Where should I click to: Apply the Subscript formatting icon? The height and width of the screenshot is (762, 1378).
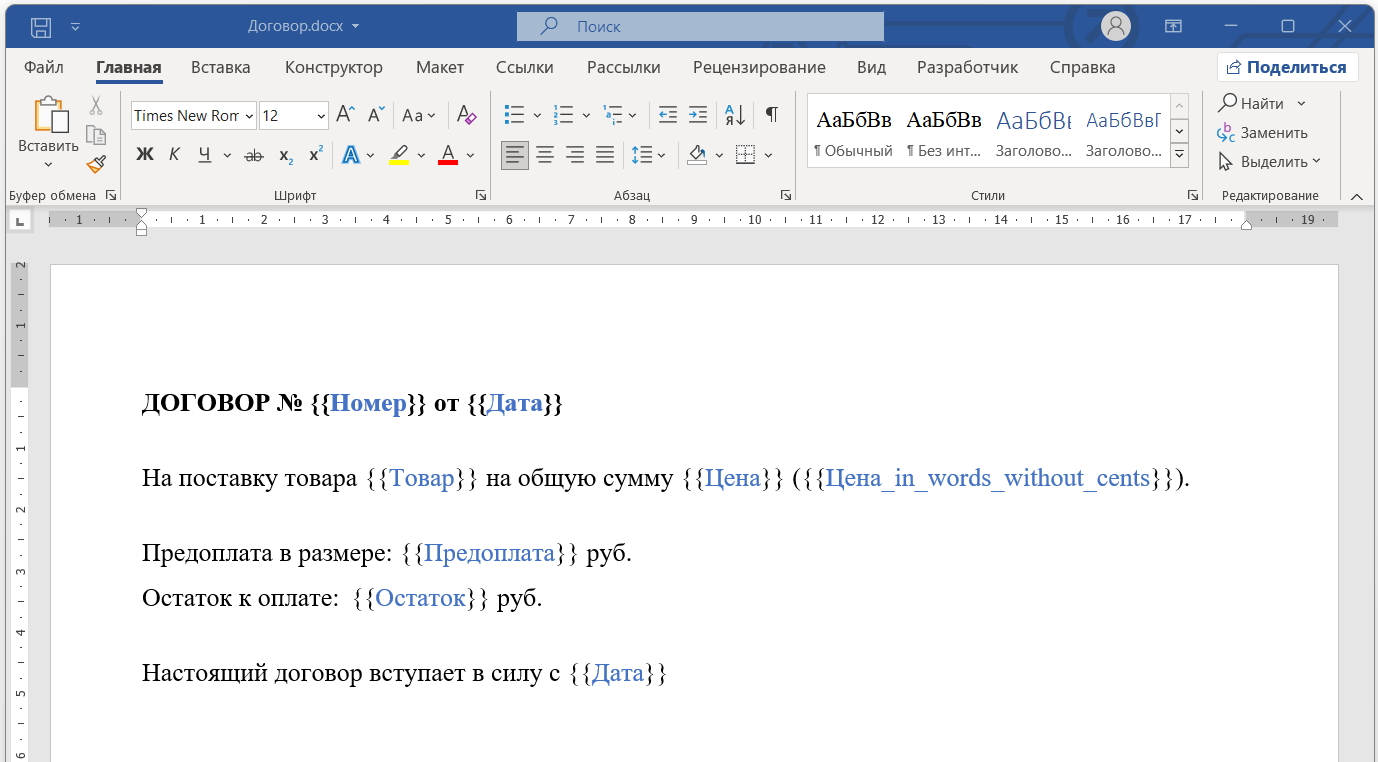point(286,155)
